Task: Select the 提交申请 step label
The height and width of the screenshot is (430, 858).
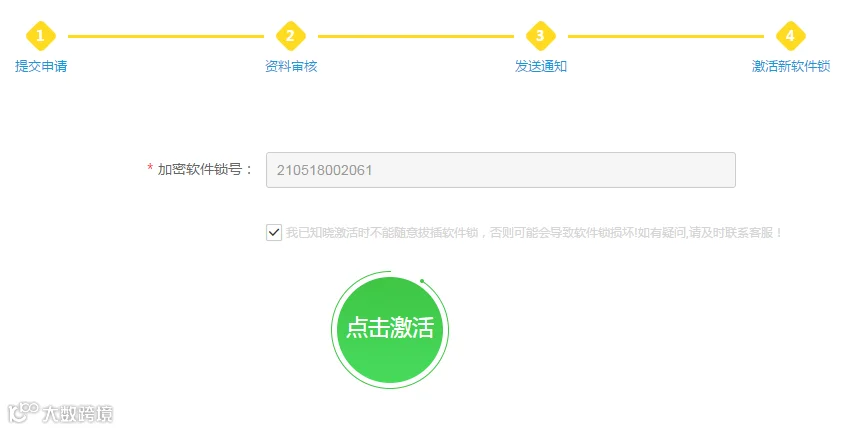Action: click(x=41, y=66)
